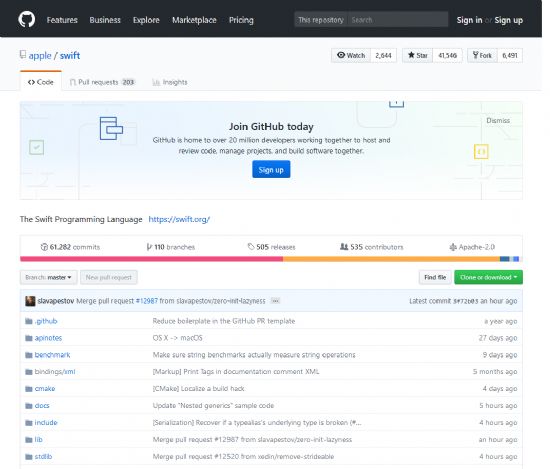
Task: Click the blue Sign up banner button
Action: (x=271, y=169)
